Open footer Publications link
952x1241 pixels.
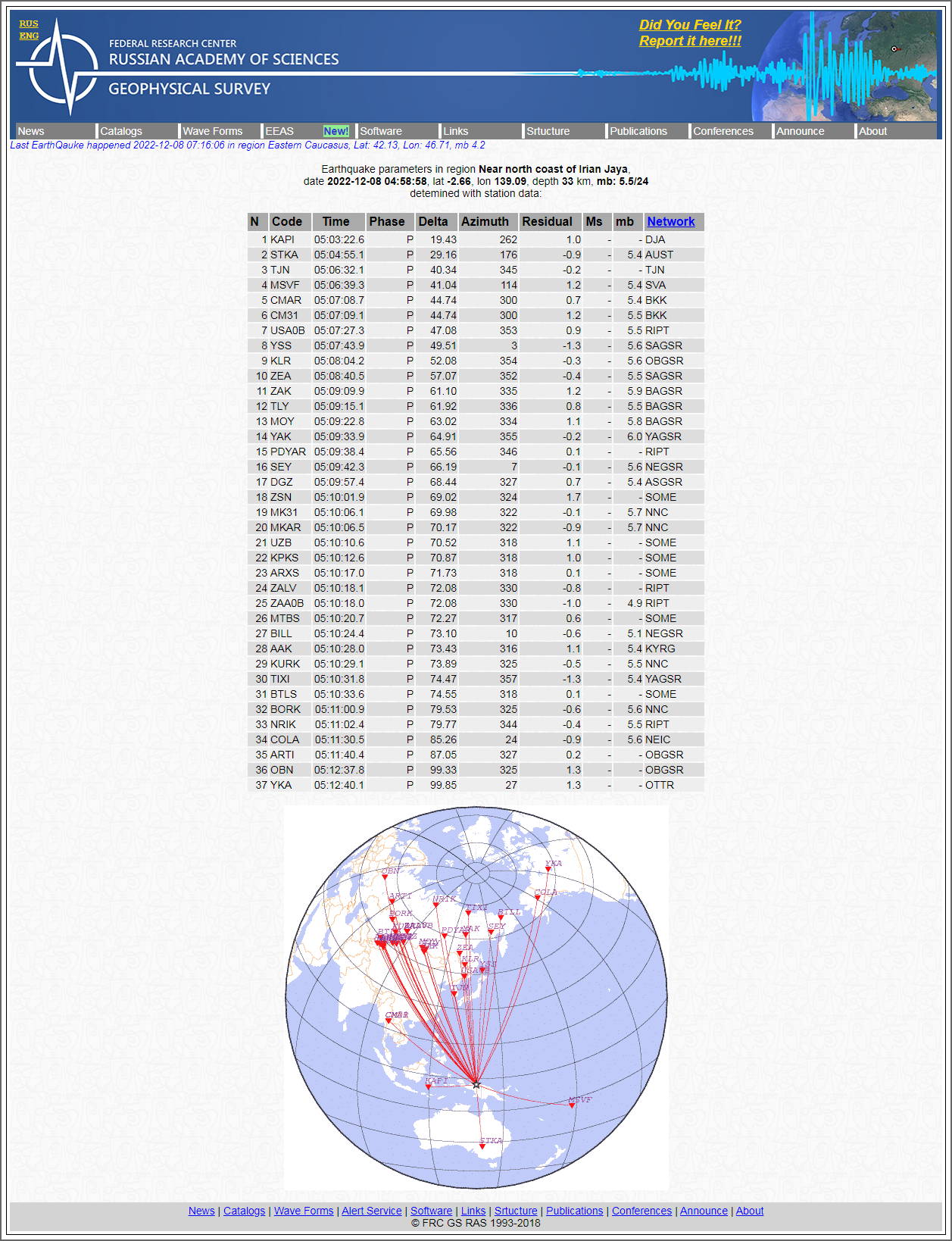(x=575, y=1211)
